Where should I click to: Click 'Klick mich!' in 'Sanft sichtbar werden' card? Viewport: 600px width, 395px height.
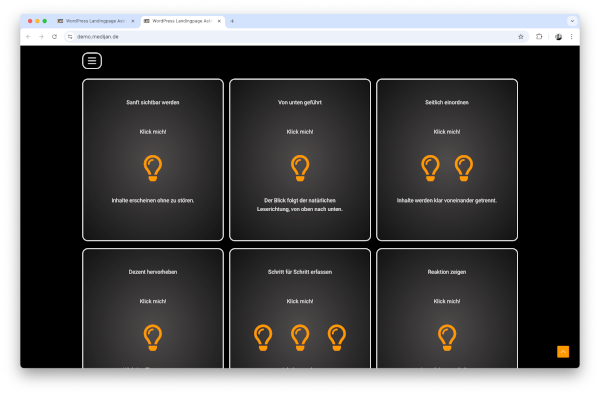153,132
